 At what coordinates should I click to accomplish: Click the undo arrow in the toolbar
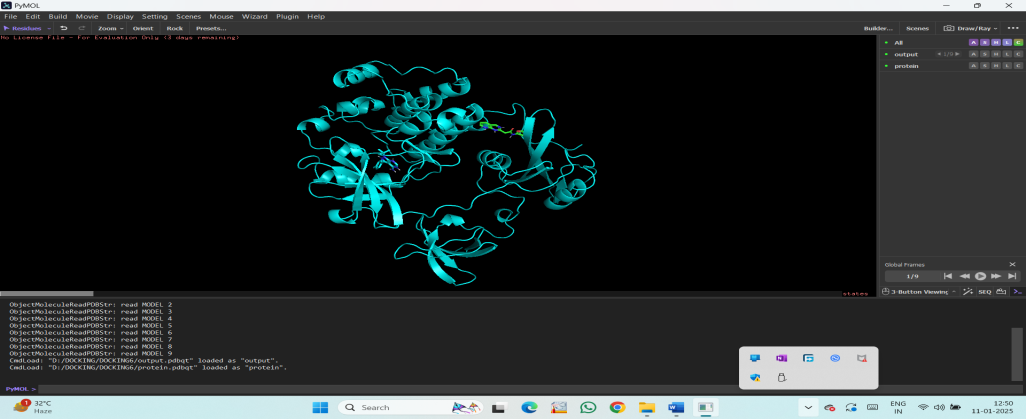coord(63,28)
